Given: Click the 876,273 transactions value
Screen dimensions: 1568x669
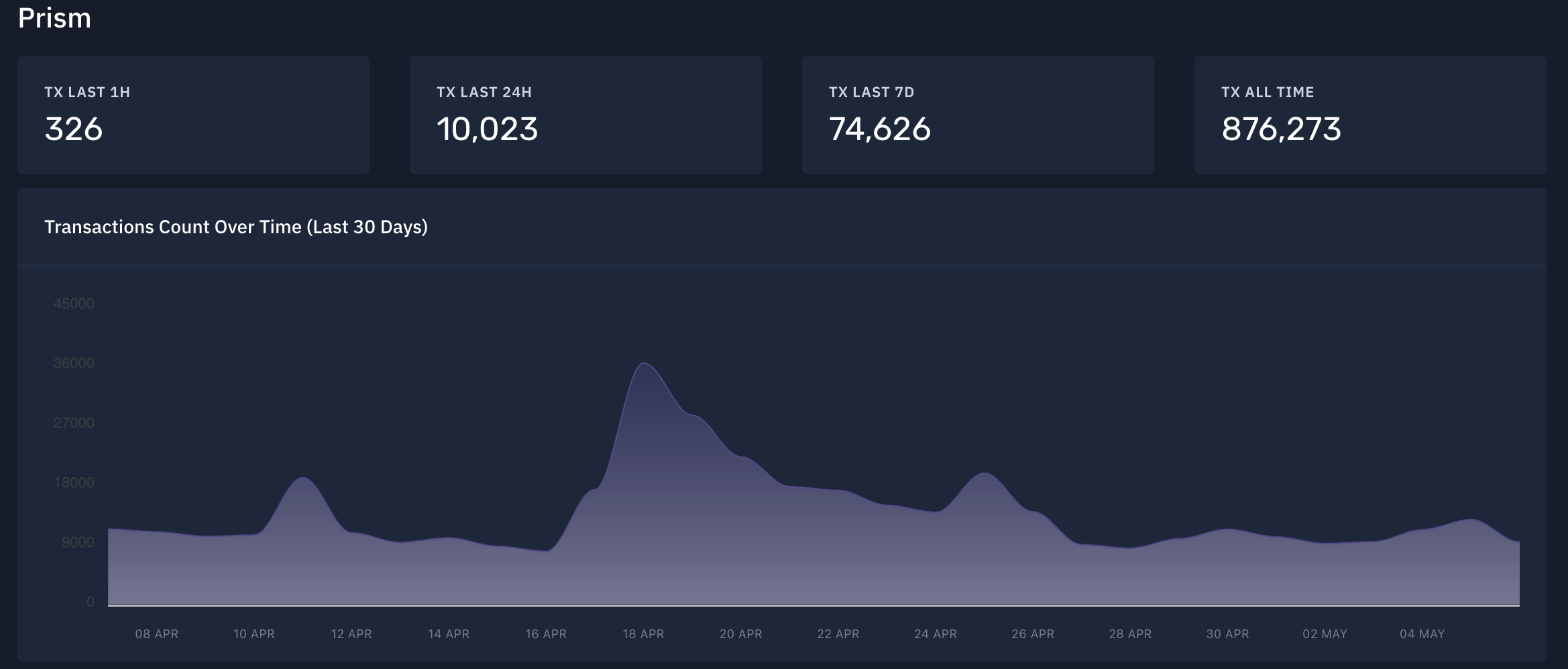Looking at the screenshot, I should (1281, 129).
